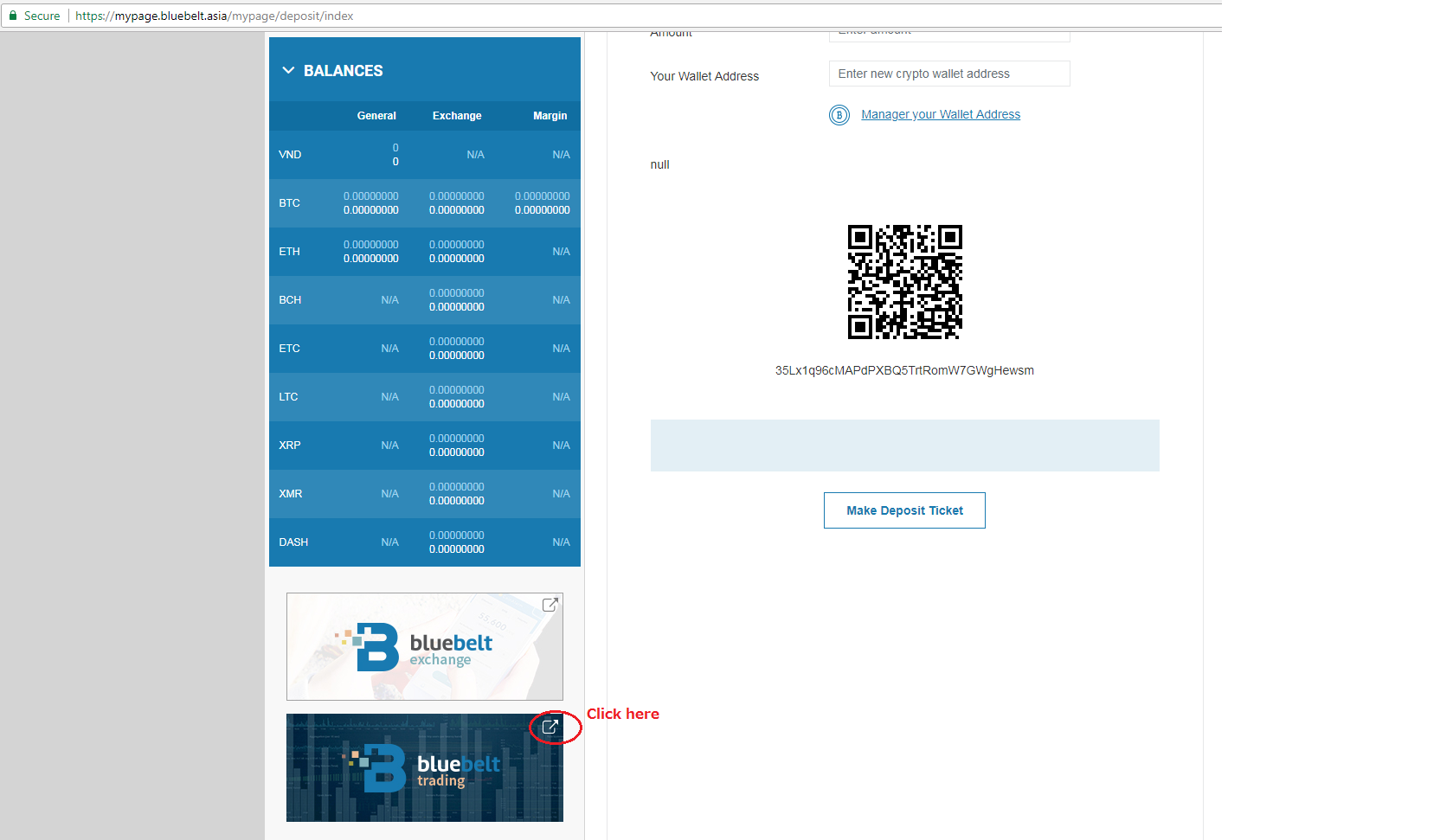Image resolution: width=1440 pixels, height=840 pixels.
Task: Click the B logo on bluebelt exchange banner
Action: 376,647
